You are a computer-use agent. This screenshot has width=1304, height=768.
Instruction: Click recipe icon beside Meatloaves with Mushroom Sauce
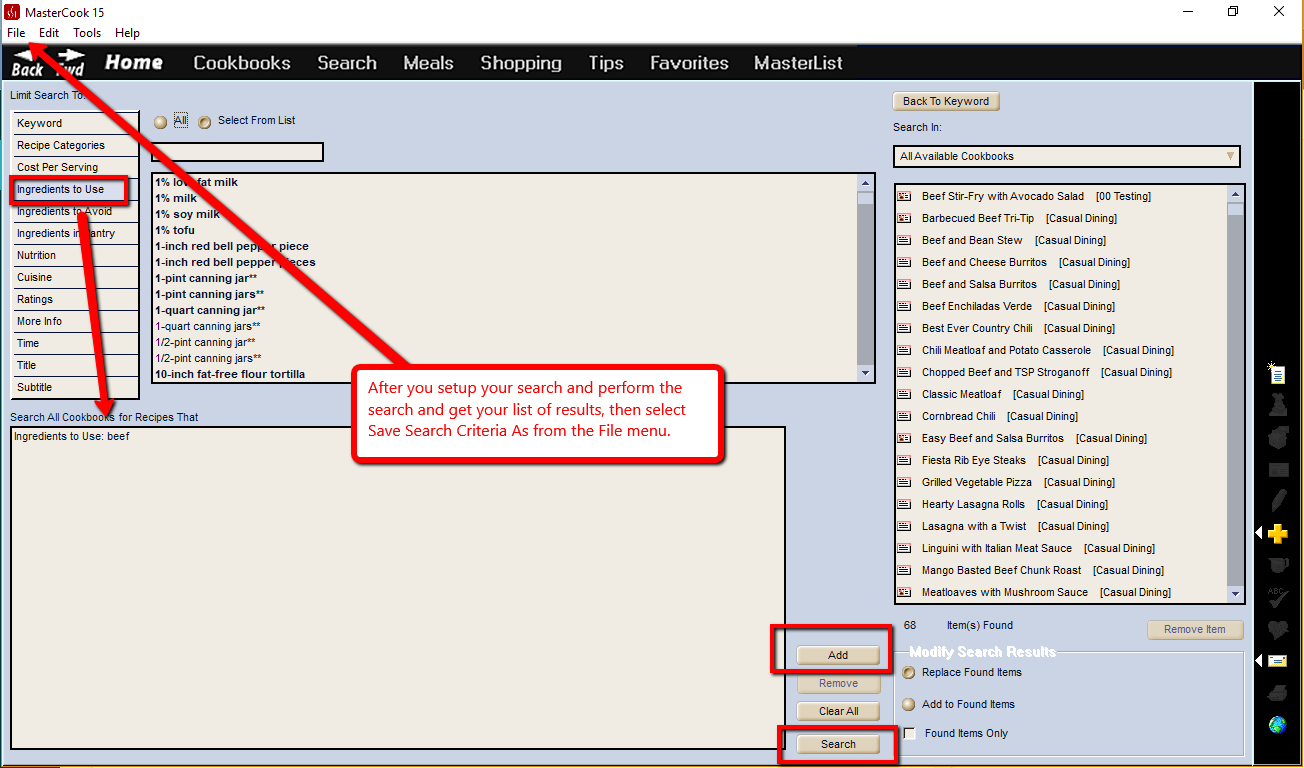[x=904, y=592]
